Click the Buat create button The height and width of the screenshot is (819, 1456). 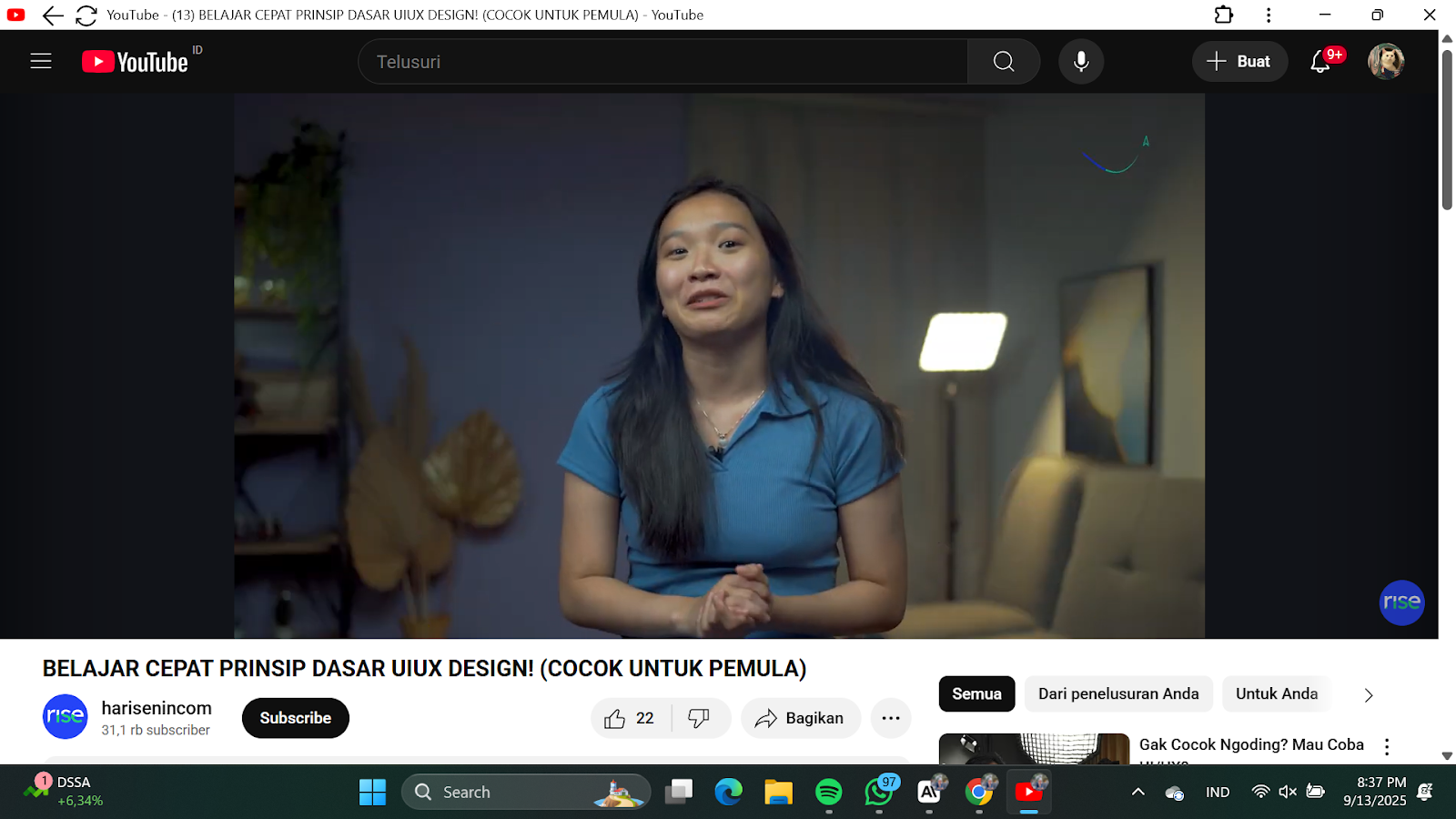click(1239, 62)
